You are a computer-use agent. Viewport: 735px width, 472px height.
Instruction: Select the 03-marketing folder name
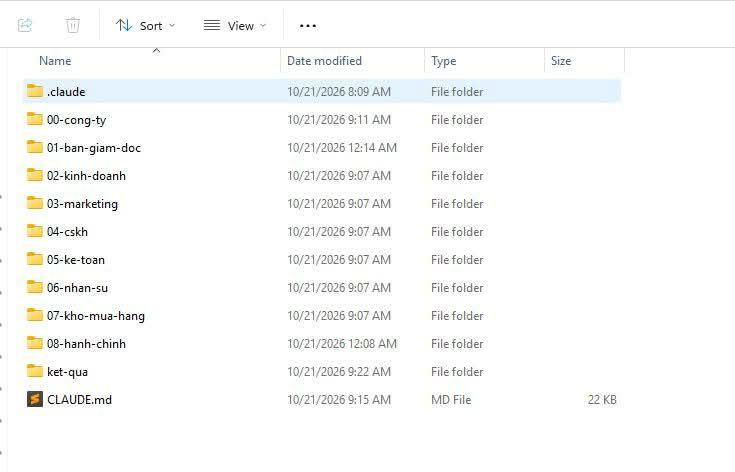(x=82, y=204)
